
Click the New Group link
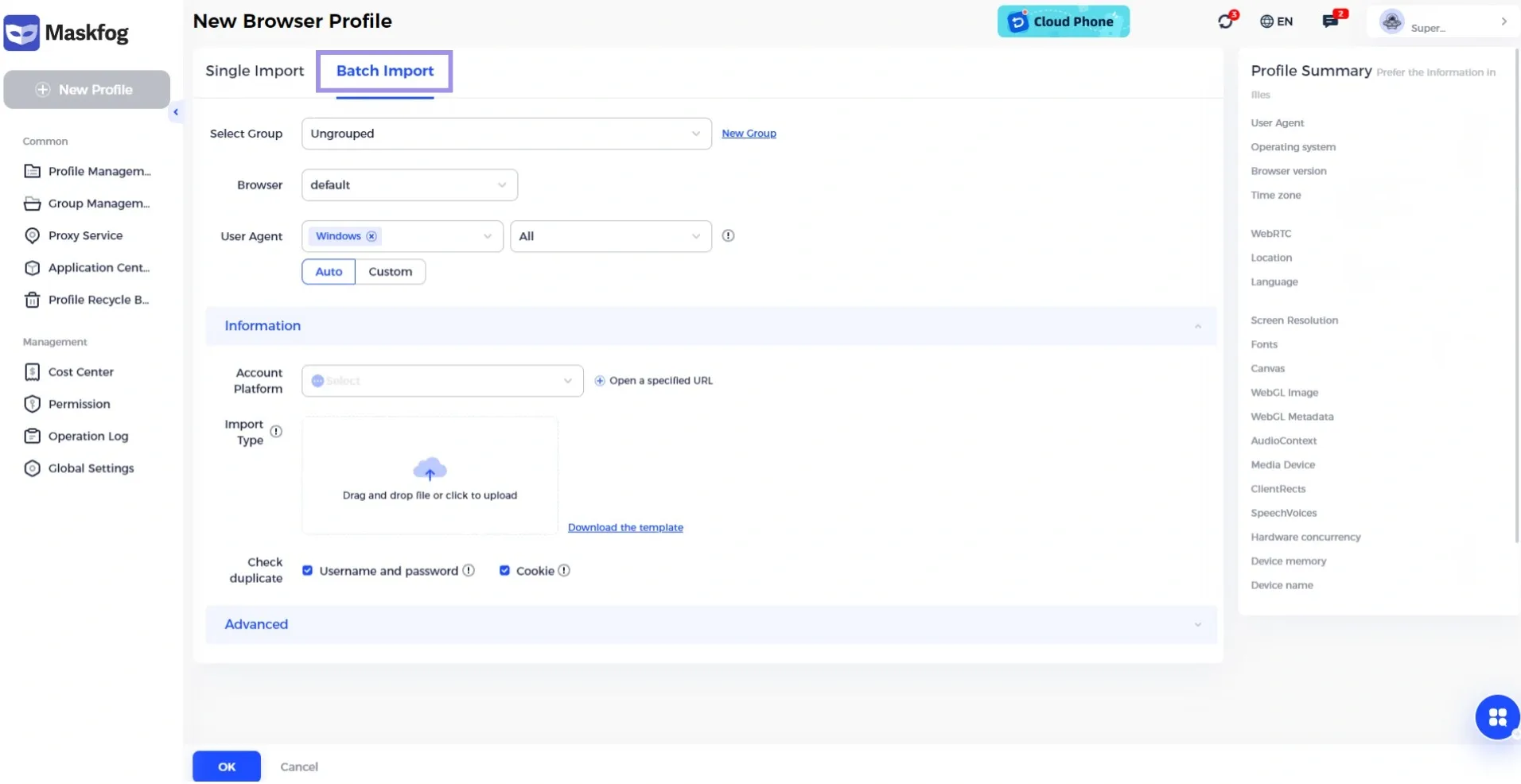(x=748, y=133)
